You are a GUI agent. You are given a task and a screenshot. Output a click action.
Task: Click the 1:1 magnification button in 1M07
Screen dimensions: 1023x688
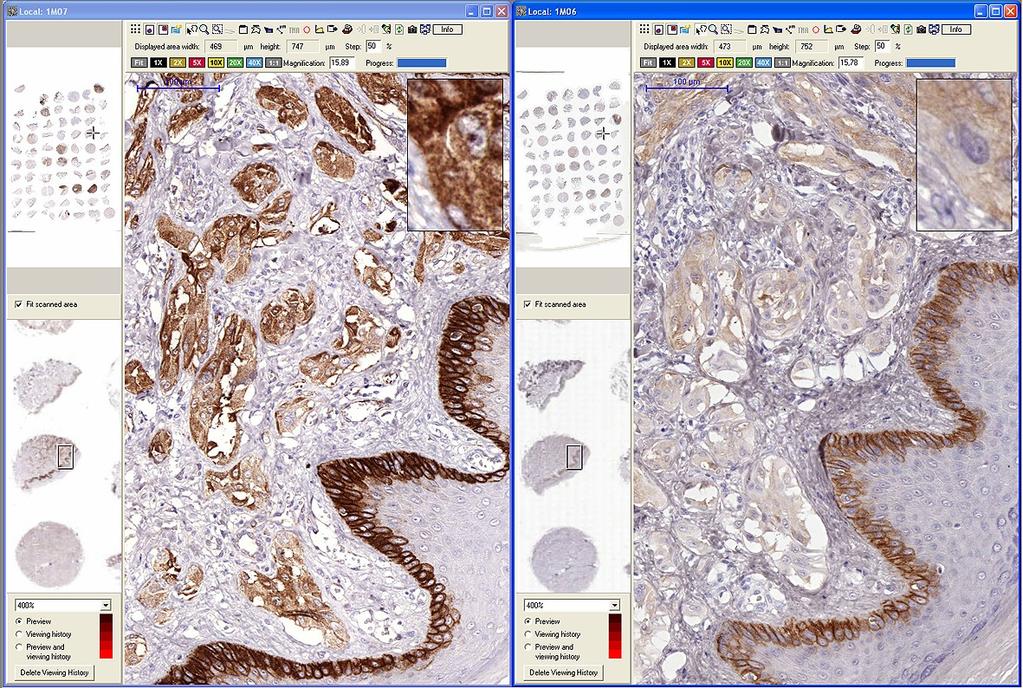273,63
